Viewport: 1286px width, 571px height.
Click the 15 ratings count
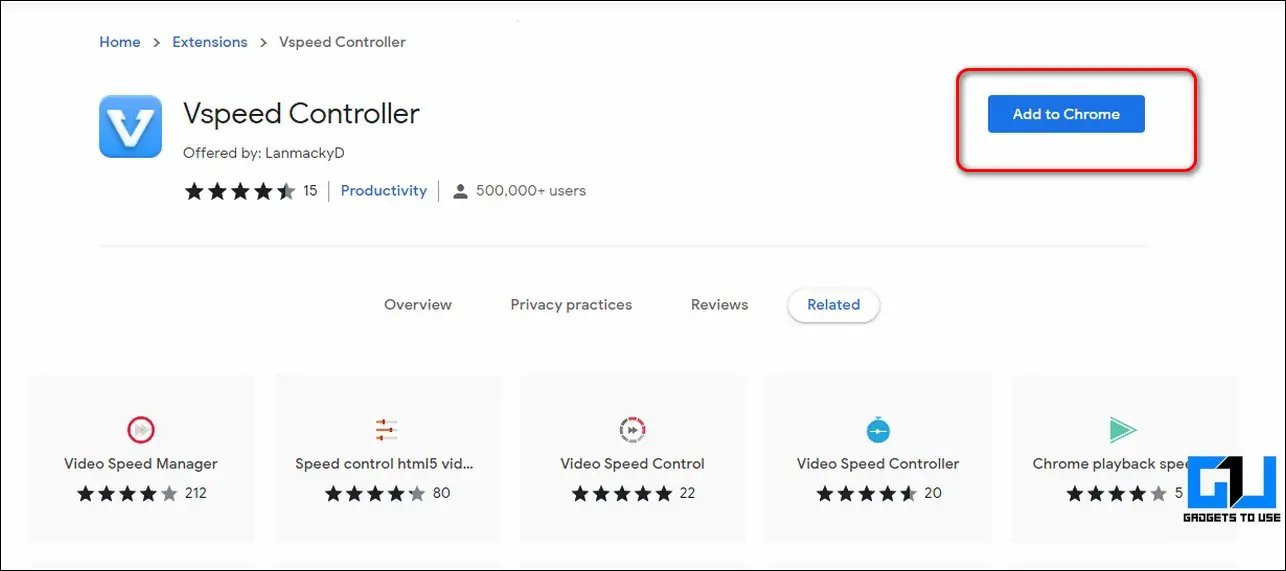pos(310,190)
